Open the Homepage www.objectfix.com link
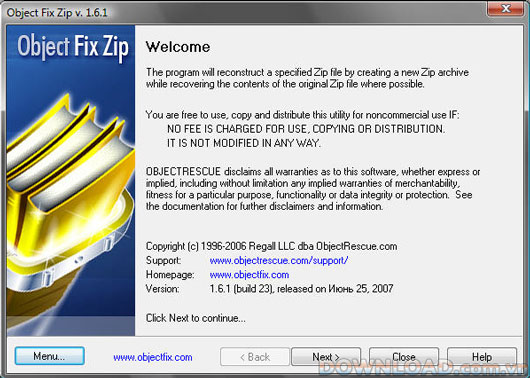 (249, 275)
